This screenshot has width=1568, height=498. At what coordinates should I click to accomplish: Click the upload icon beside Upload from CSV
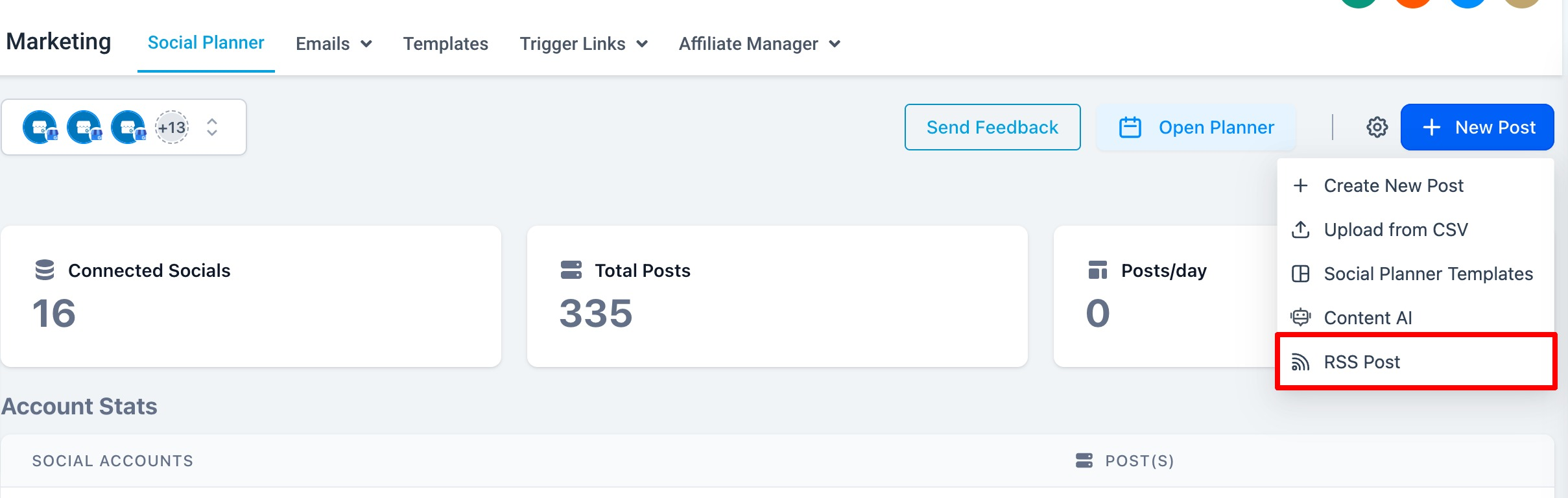[1300, 230]
